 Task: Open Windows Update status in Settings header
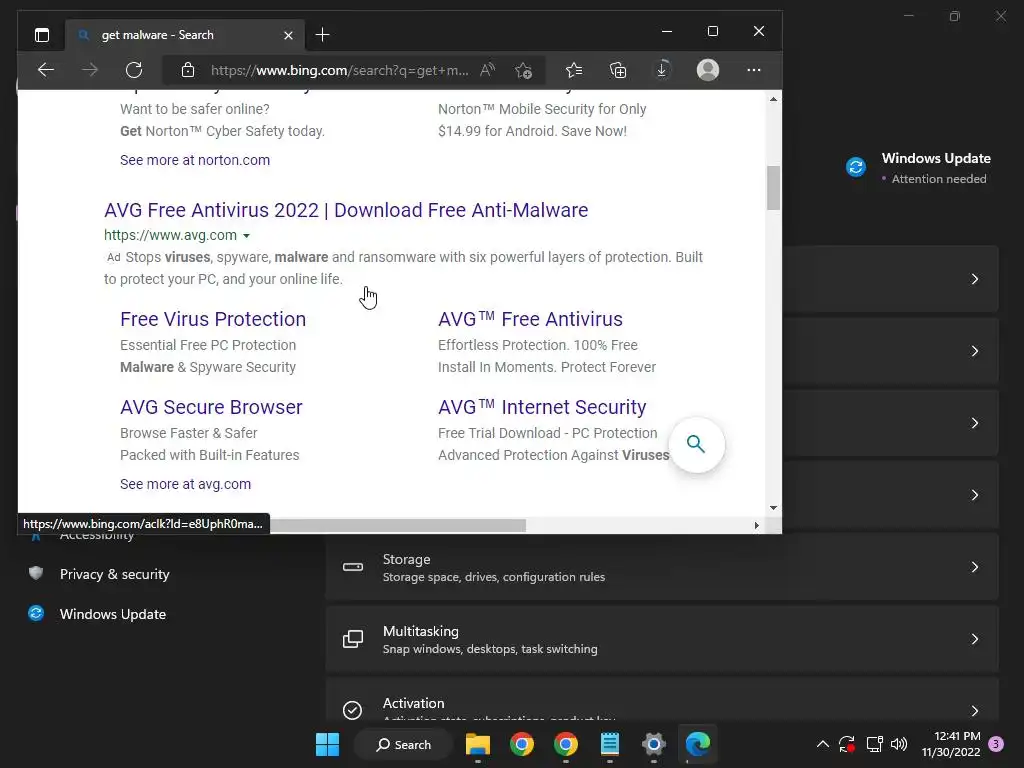[919, 168]
